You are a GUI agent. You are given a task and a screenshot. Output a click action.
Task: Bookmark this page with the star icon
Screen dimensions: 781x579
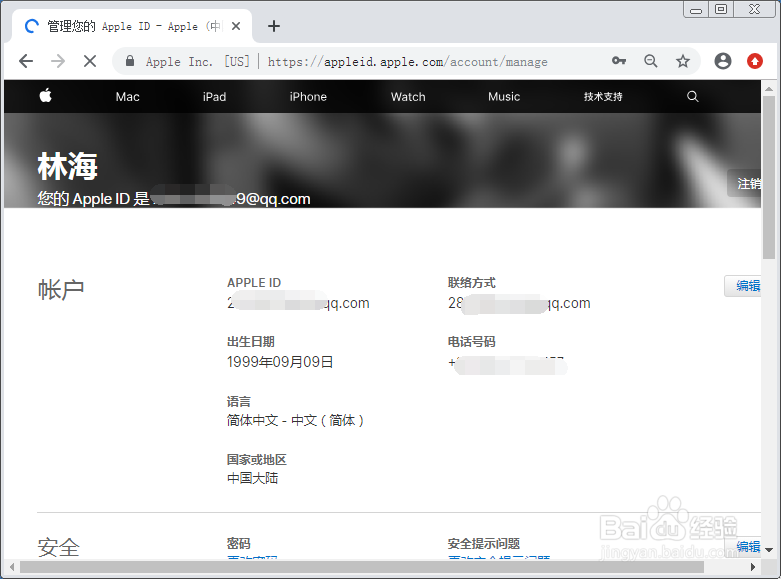683,61
